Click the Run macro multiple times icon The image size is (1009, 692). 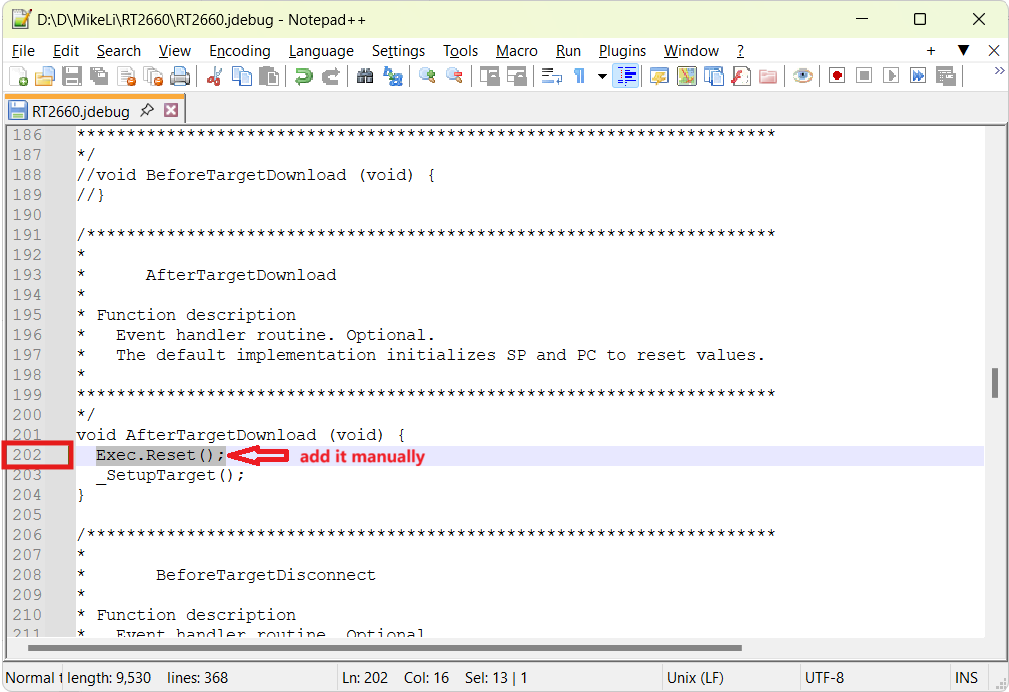coord(918,77)
